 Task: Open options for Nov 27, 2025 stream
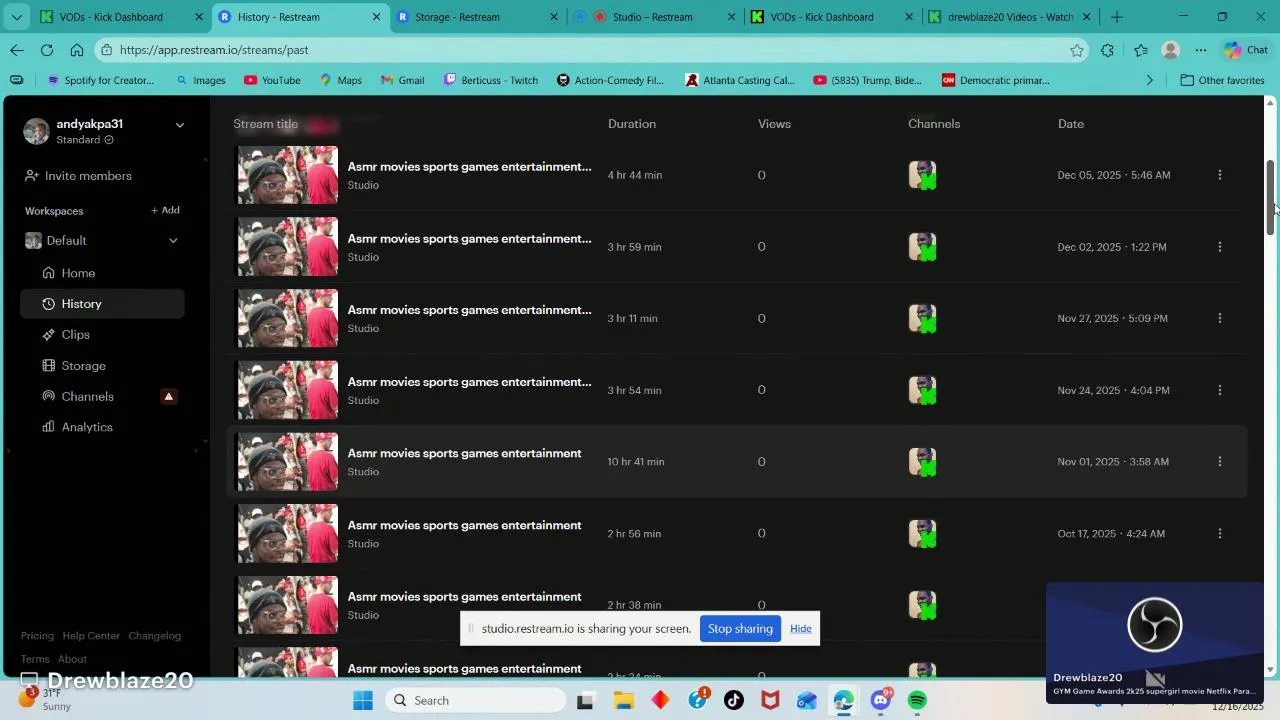click(x=1219, y=318)
